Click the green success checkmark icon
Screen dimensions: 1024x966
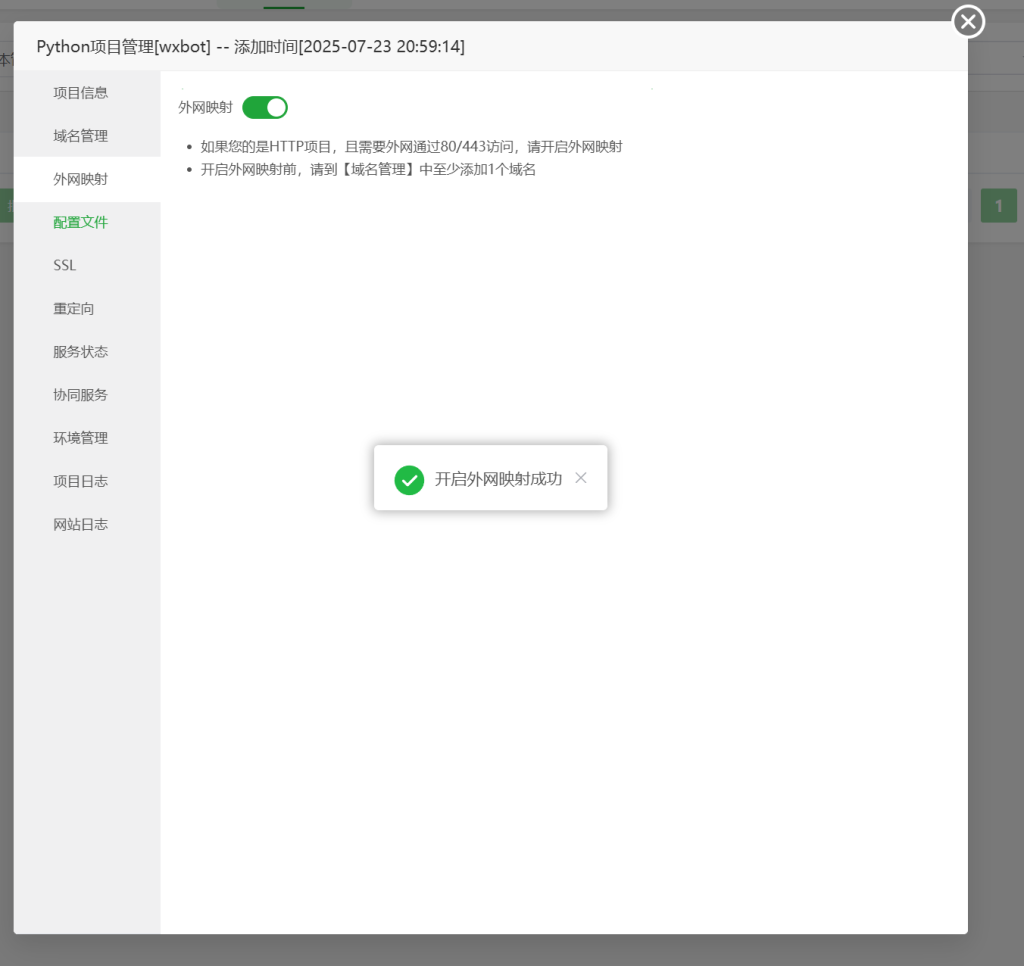pyautogui.click(x=409, y=480)
